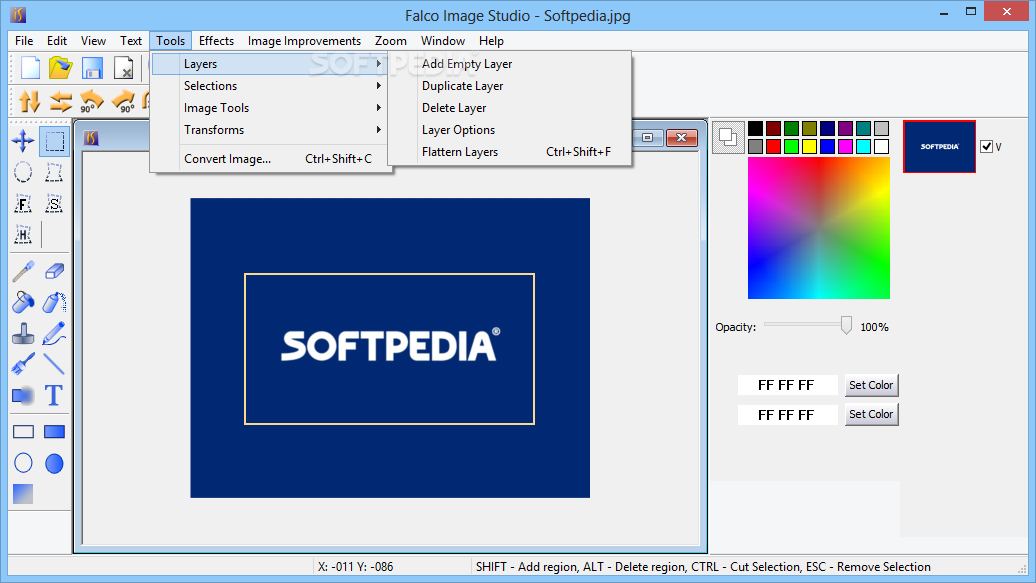The image size is (1036, 583).
Task: Close the inner Softpedia.jpg document window
Action: point(681,137)
